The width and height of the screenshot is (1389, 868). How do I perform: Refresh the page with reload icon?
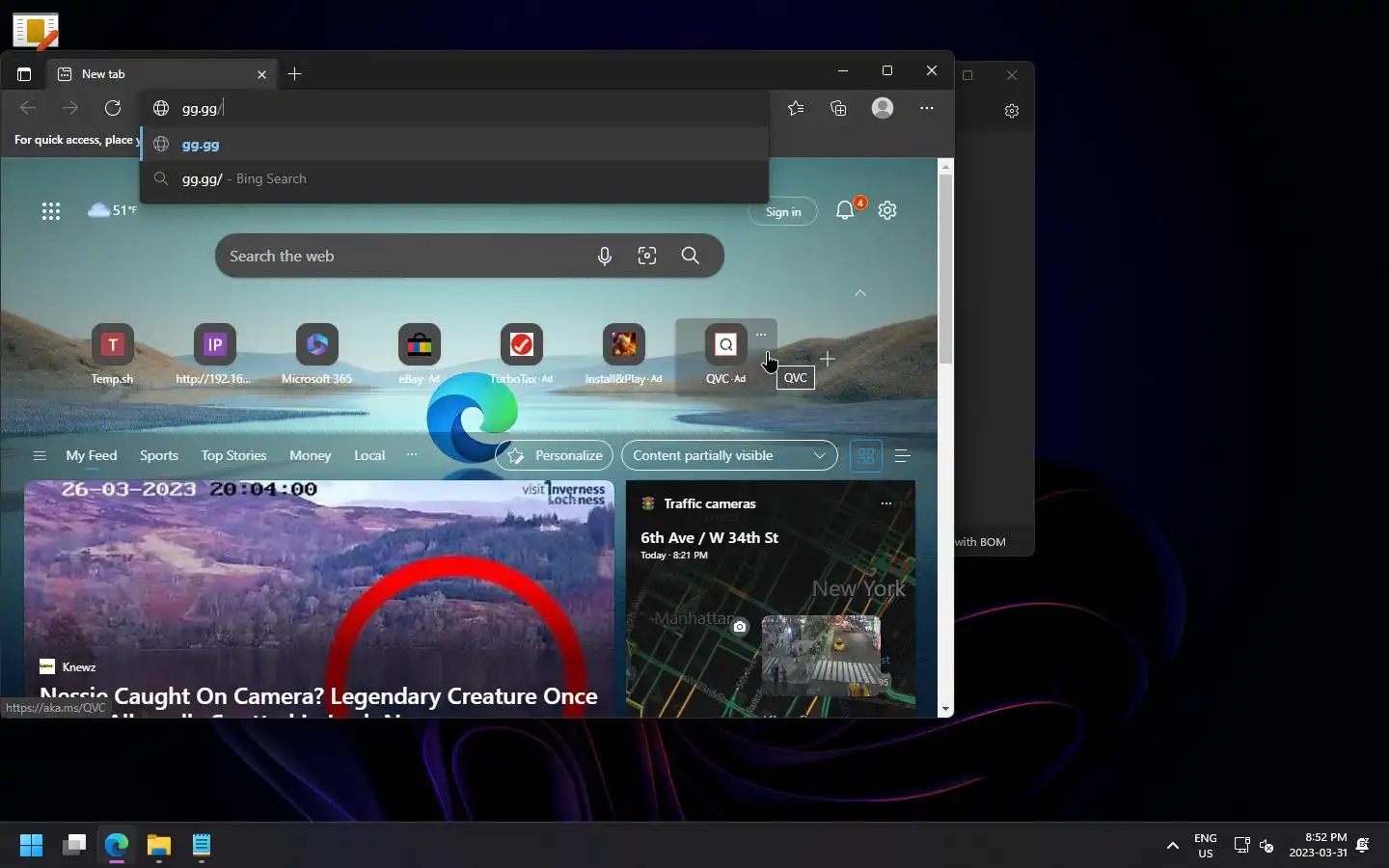(x=113, y=108)
